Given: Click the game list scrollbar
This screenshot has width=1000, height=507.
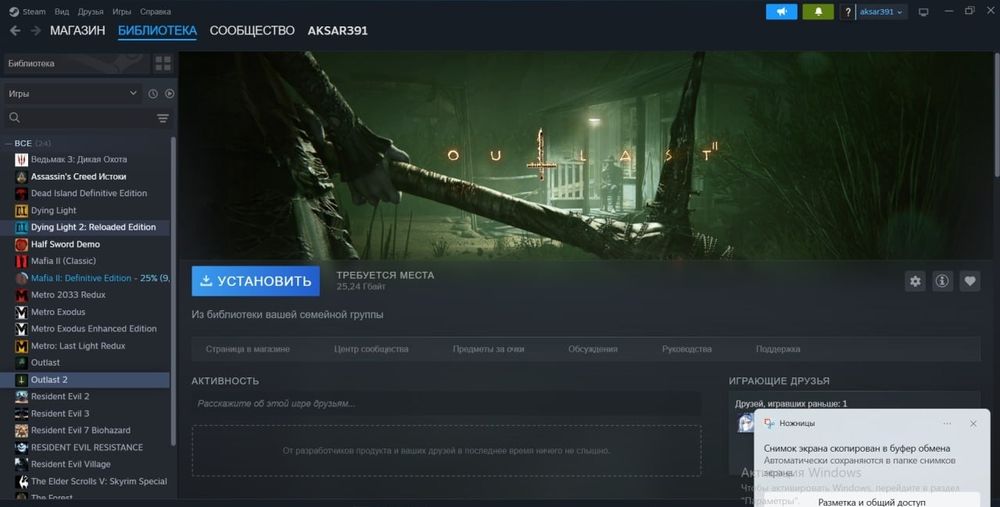Looking at the screenshot, I should (173, 290).
